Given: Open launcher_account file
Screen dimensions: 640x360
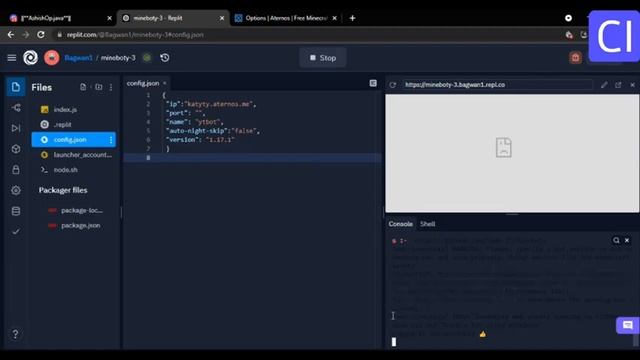Looking at the screenshot, I should point(73,155).
